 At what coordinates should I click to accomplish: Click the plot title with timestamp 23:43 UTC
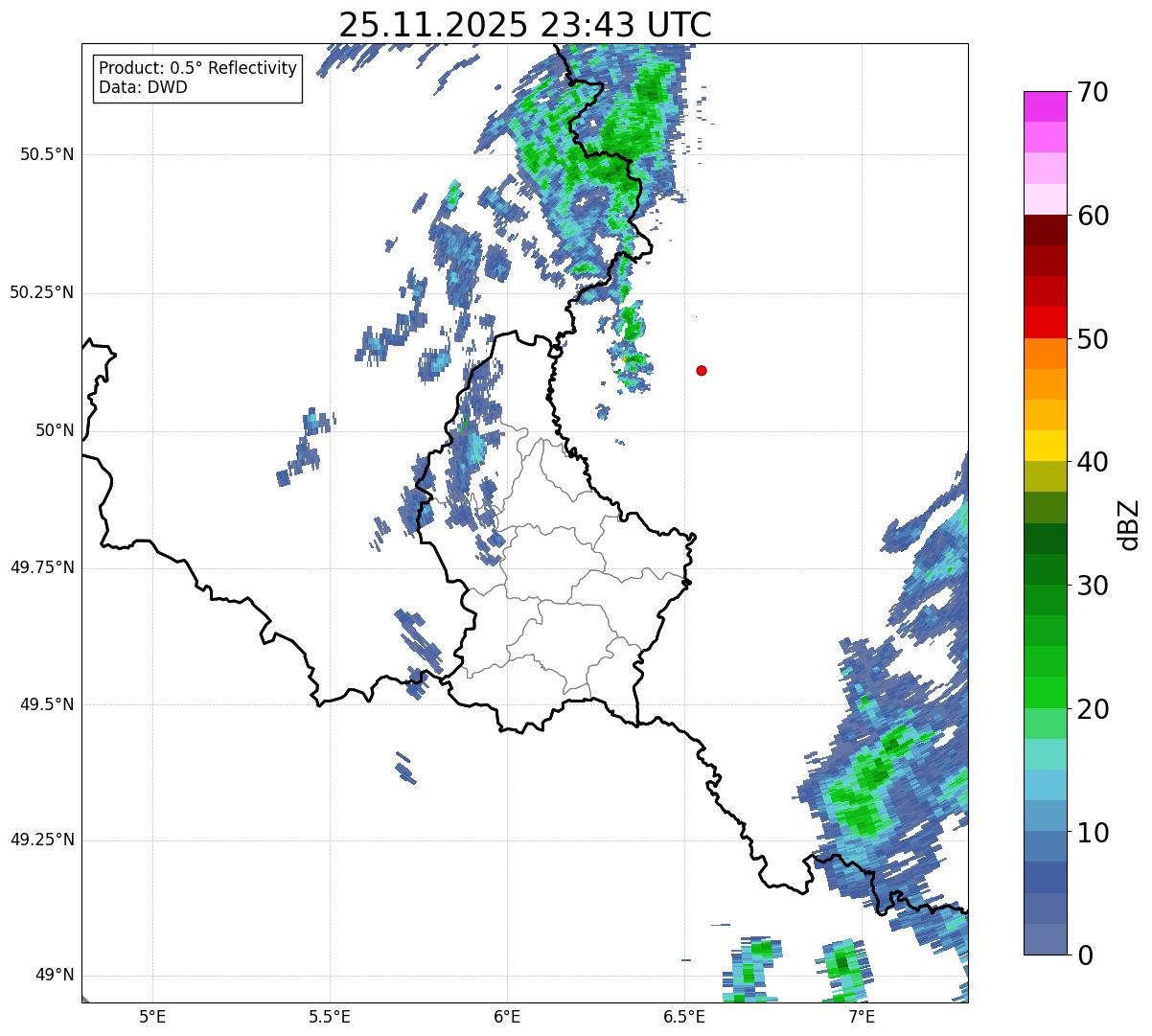pos(525,24)
